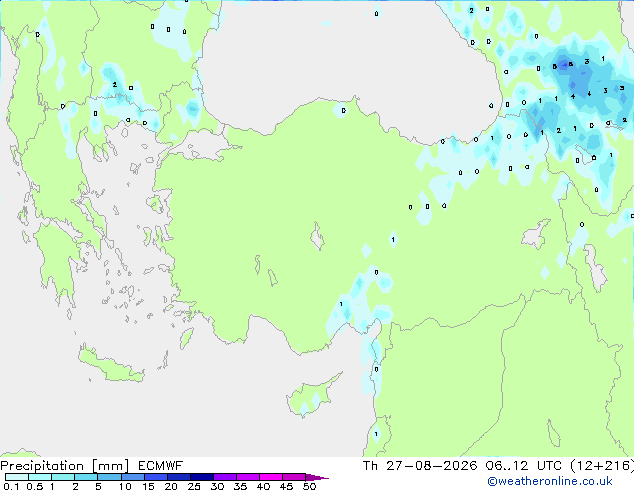Pick the 10–15 mm legend color swatch
Image resolution: width=634 pixels, height=490 pixels.
click(132, 477)
